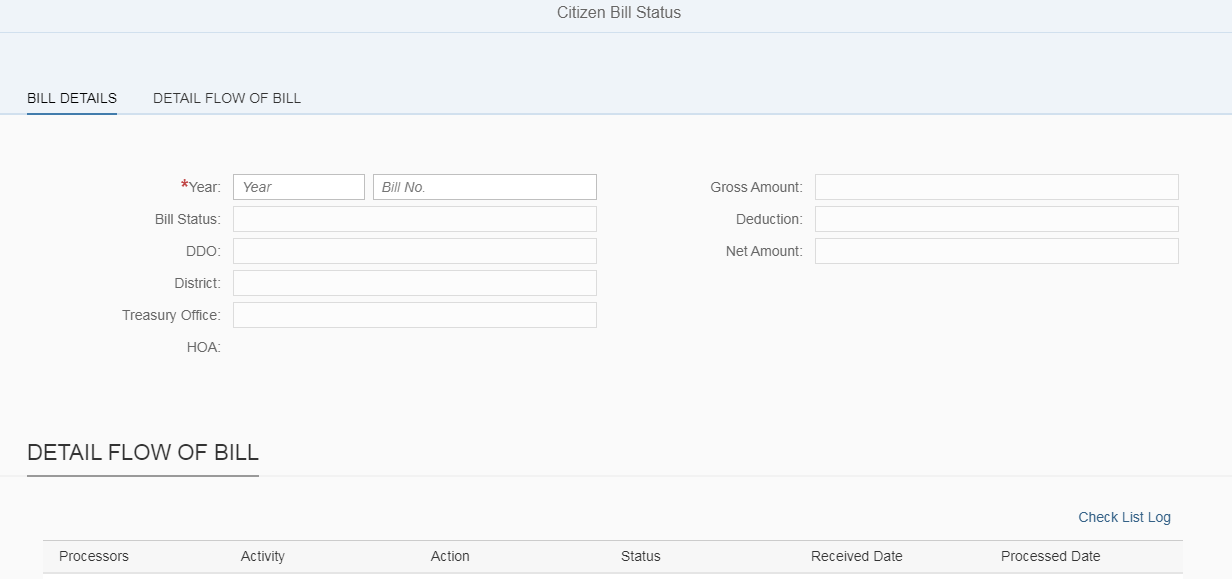Open the Check List Log link

pos(1124,517)
